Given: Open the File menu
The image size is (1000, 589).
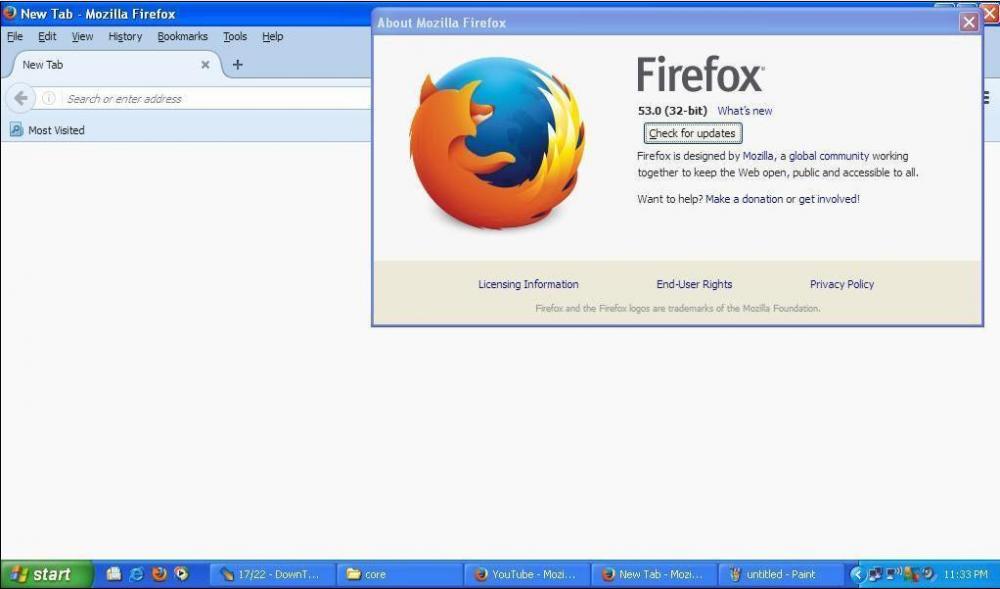Looking at the screenshot, I should (x=15, y=36).
